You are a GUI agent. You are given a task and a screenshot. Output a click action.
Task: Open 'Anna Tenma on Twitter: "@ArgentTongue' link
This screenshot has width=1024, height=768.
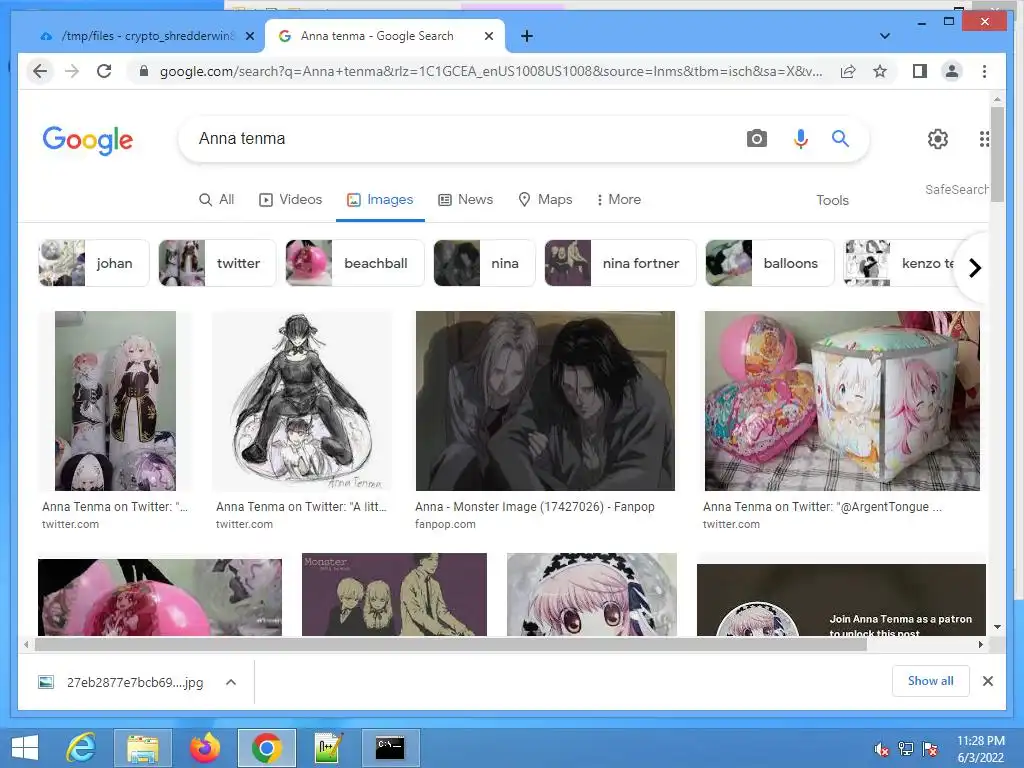pos(822,507)
